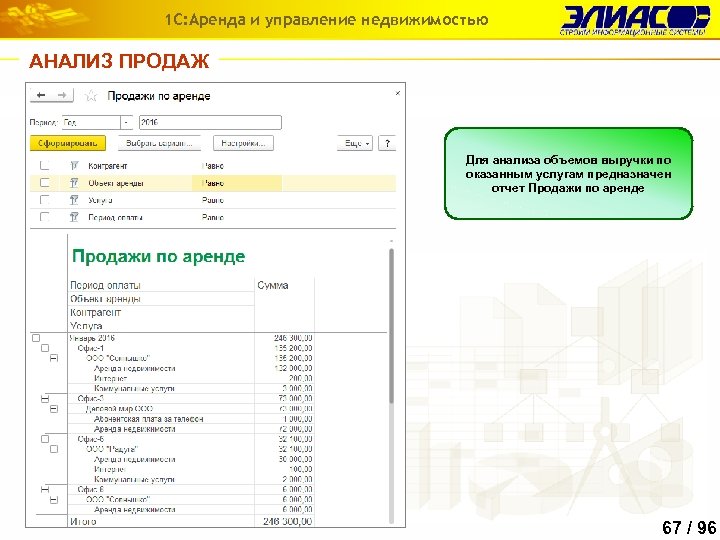
Task: Add report to favorites with star icon
Action: click(x=91, y=96)
